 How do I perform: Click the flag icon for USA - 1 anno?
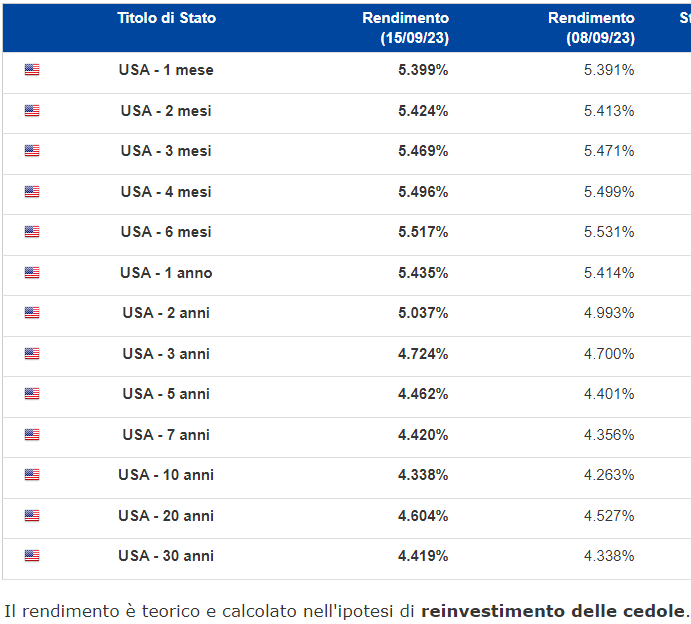pos(32,273)
